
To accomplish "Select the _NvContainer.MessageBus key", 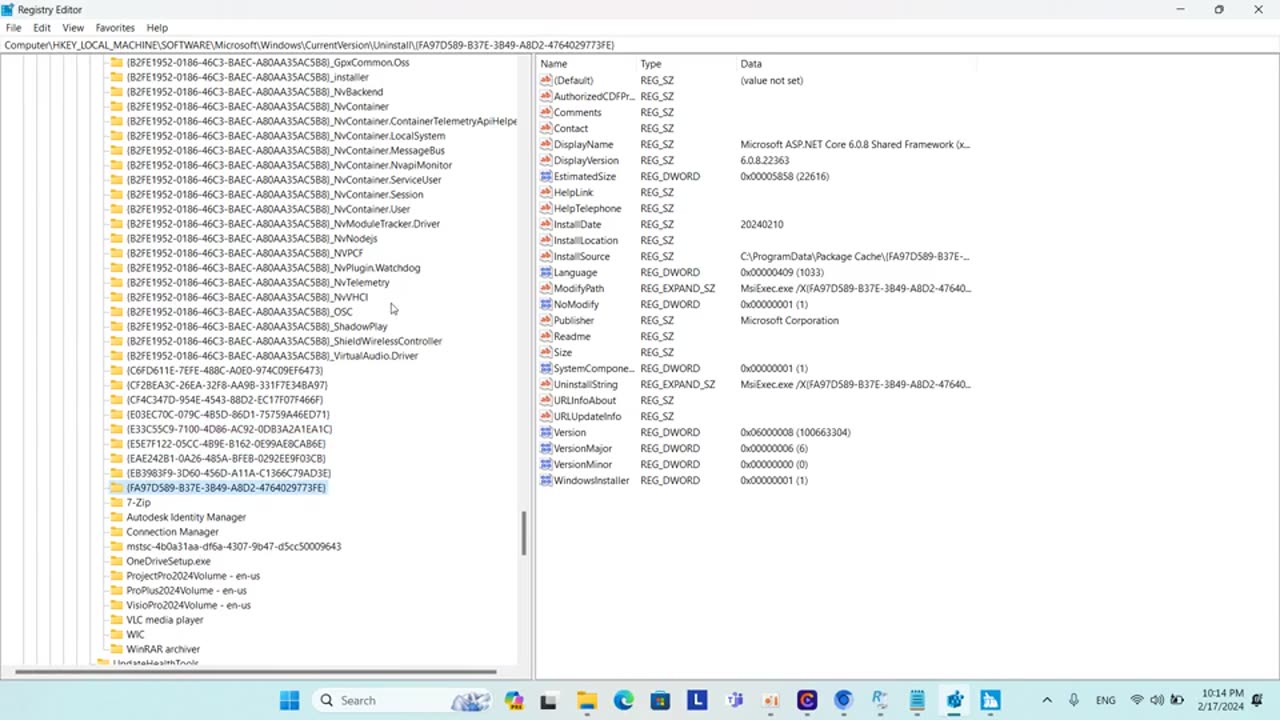I will (x=285, y=150).
